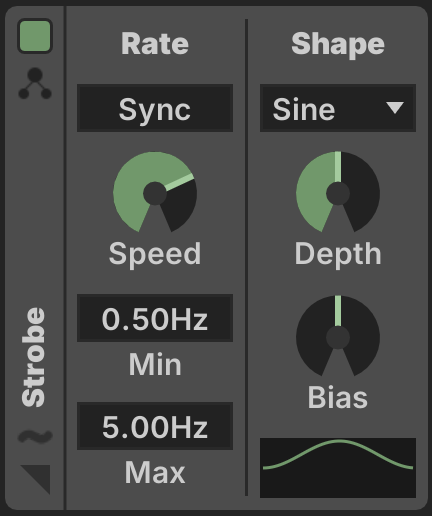Click the Rate section header
This screenshot has width=432, height=516.
[155, 44]
